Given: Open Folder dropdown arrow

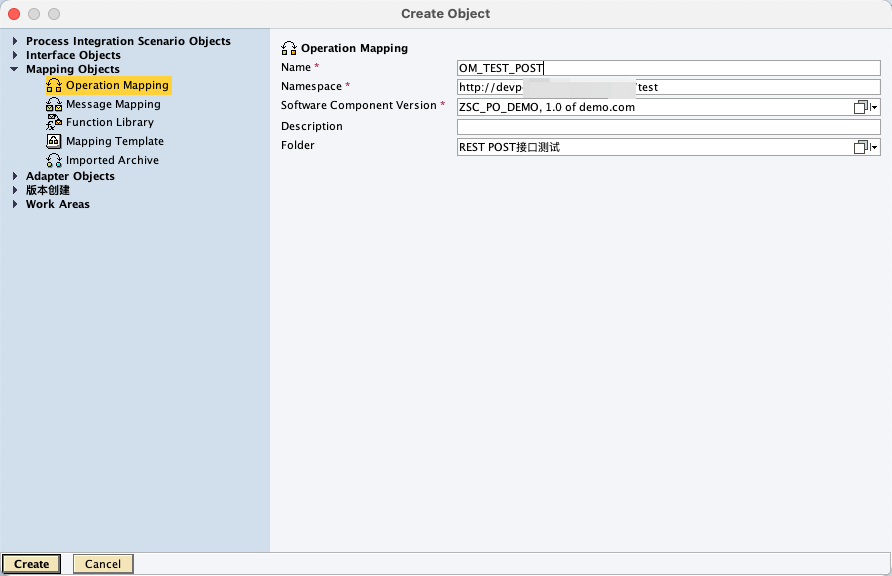Looking at the screenshot, I should (x=874, y=147).
